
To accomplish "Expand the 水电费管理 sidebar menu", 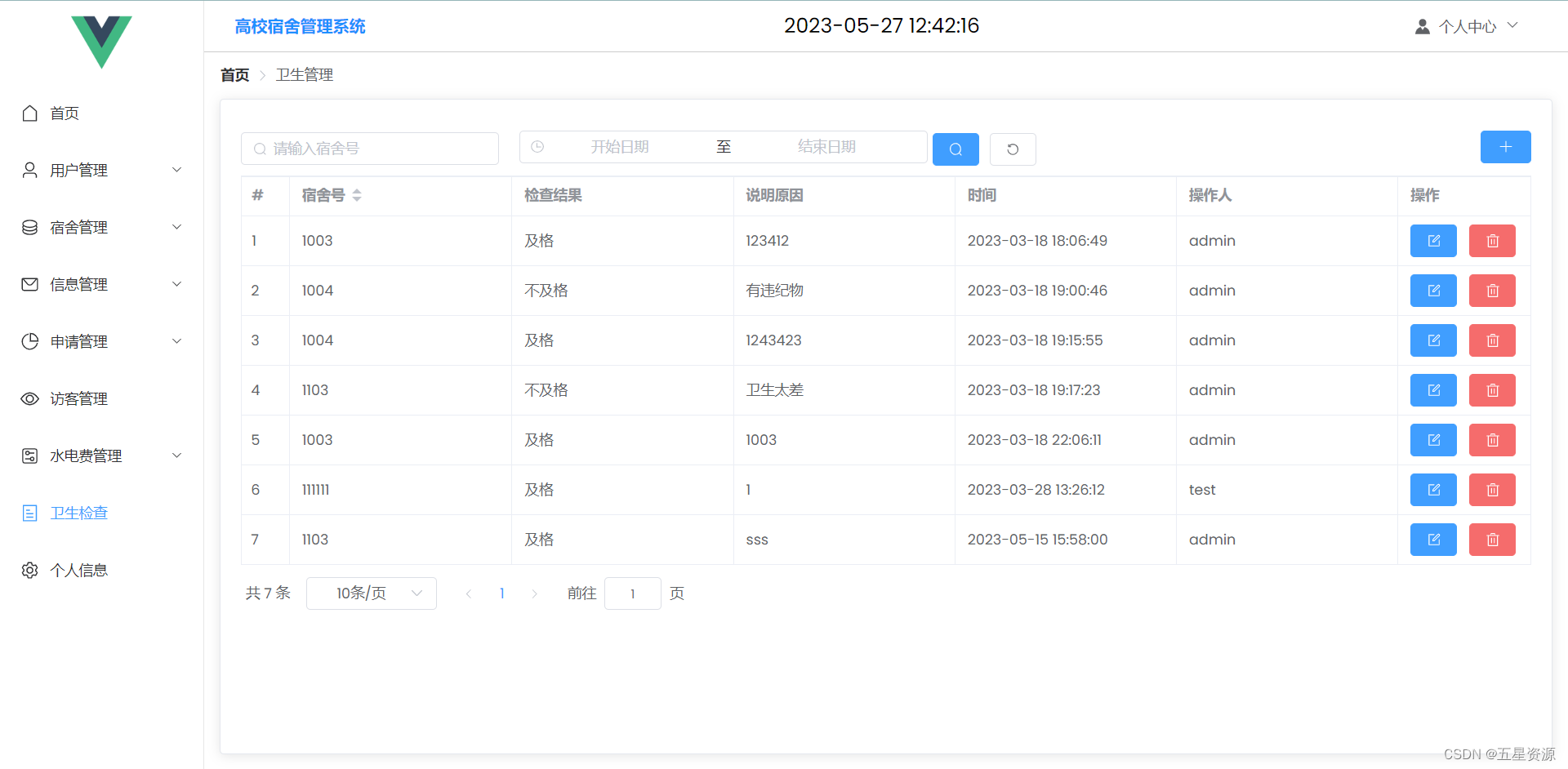I will click(101, 456).
